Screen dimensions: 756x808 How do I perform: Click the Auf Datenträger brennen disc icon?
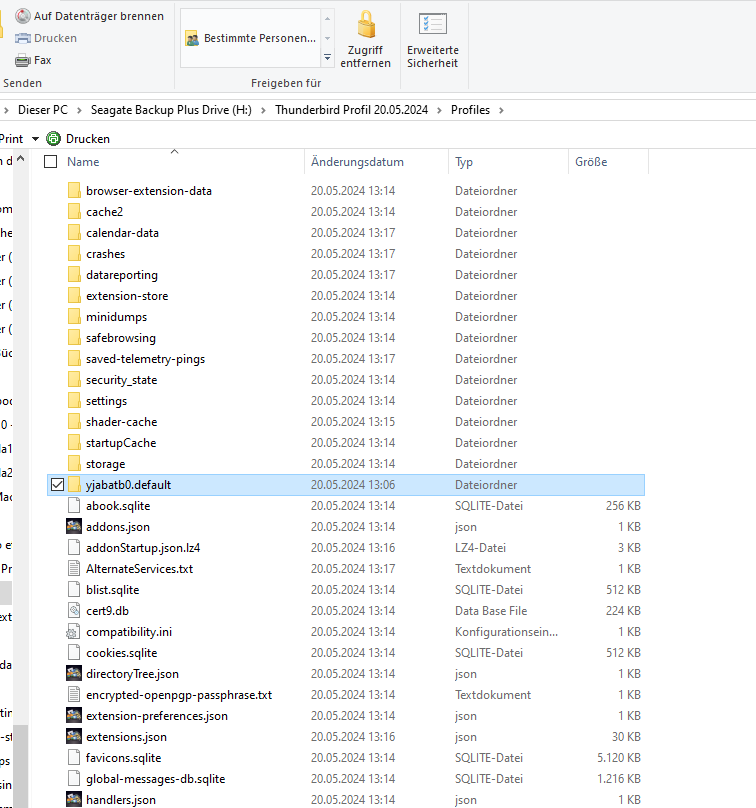click(22, 16)
